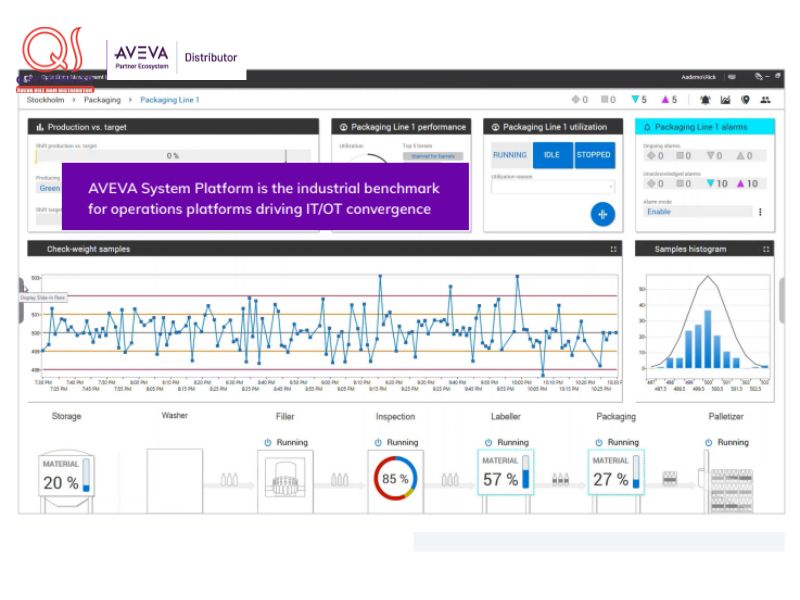The width and height of the screenshot is (800, 600).
Task: Maximize the Check-weight samples chart
Action: (613, 249)
